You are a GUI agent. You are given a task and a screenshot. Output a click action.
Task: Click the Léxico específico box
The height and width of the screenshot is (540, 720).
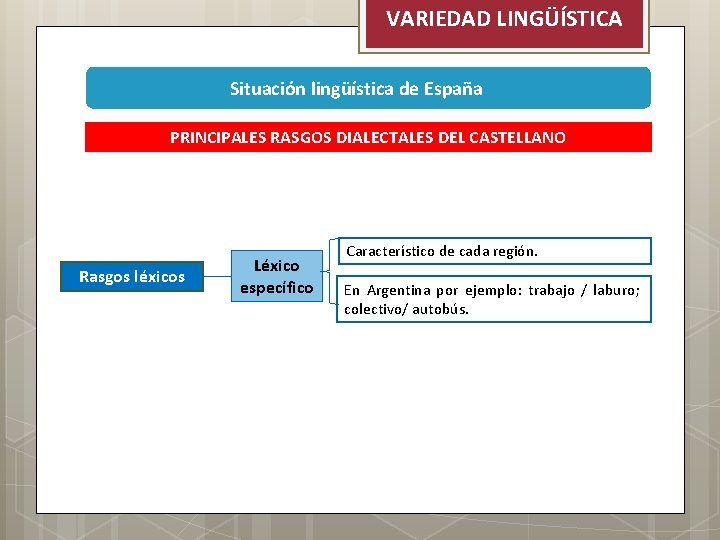[277, 276]
